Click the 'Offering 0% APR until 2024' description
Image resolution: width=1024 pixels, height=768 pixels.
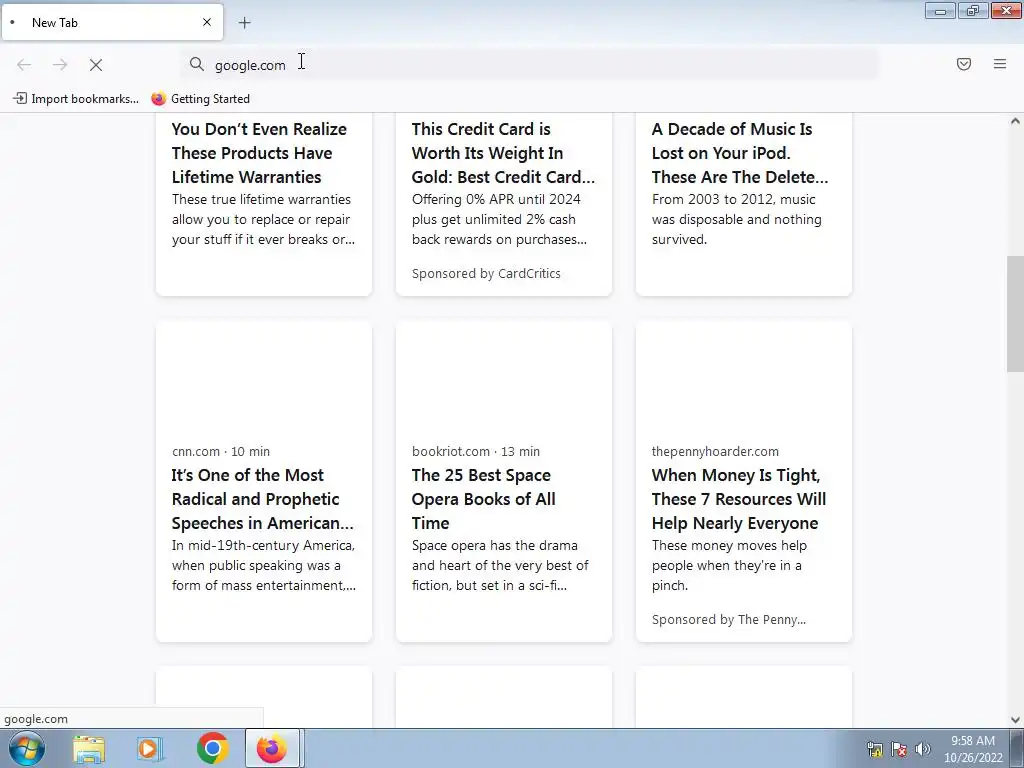(500, 219)
